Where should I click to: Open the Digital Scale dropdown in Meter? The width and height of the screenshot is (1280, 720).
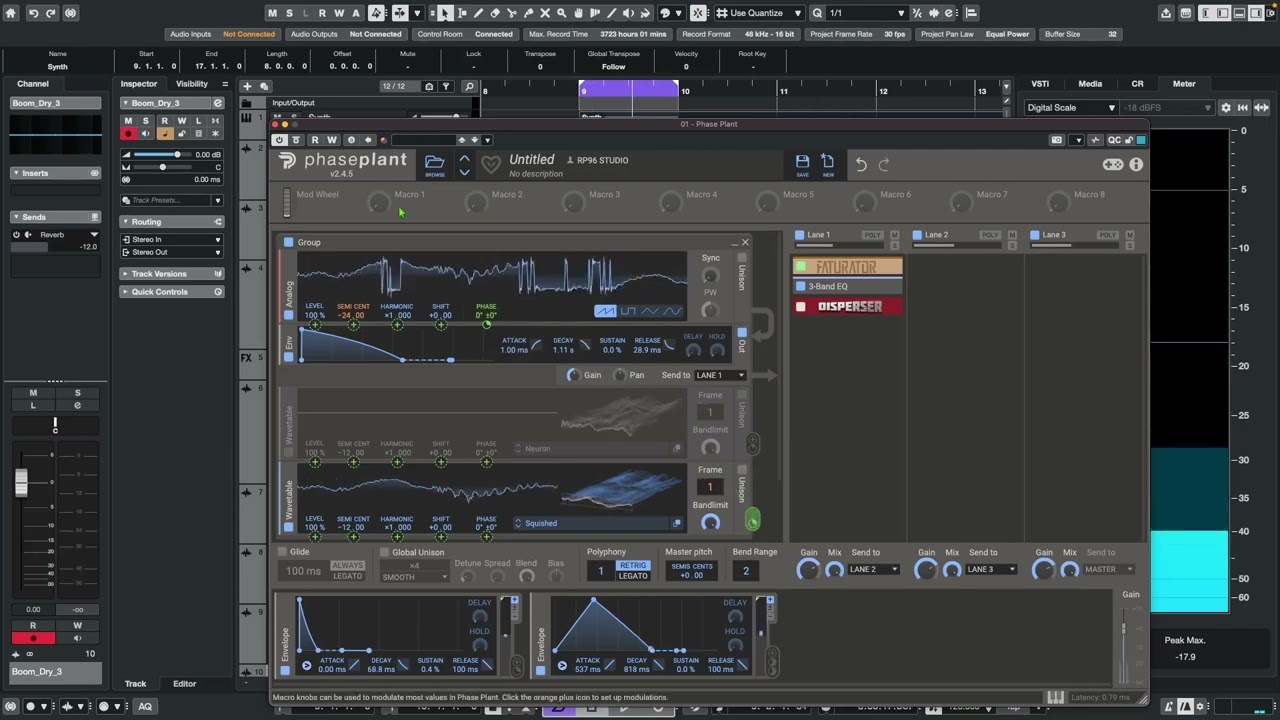pos(1071,107)
